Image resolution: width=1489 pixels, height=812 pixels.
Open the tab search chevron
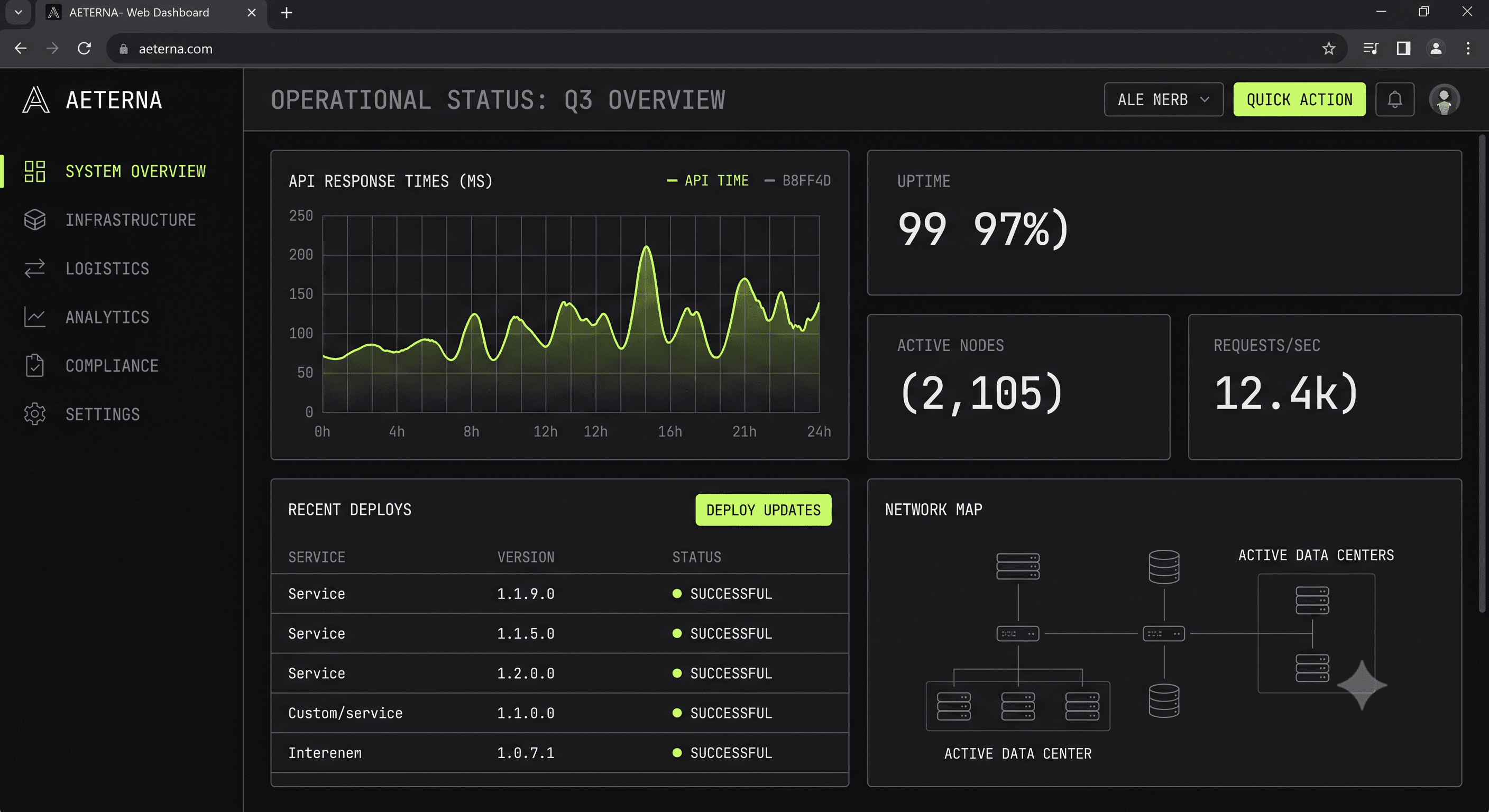(18, 12)
